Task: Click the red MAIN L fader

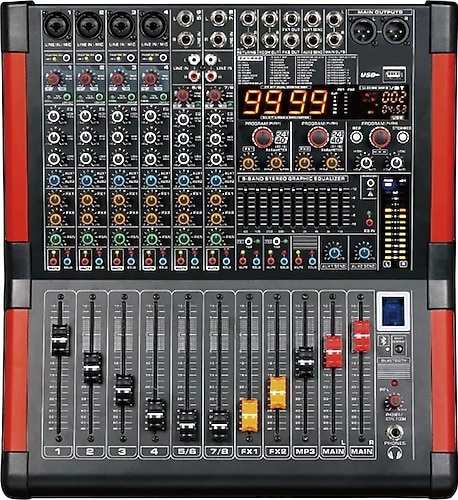Action: [333, 352]
